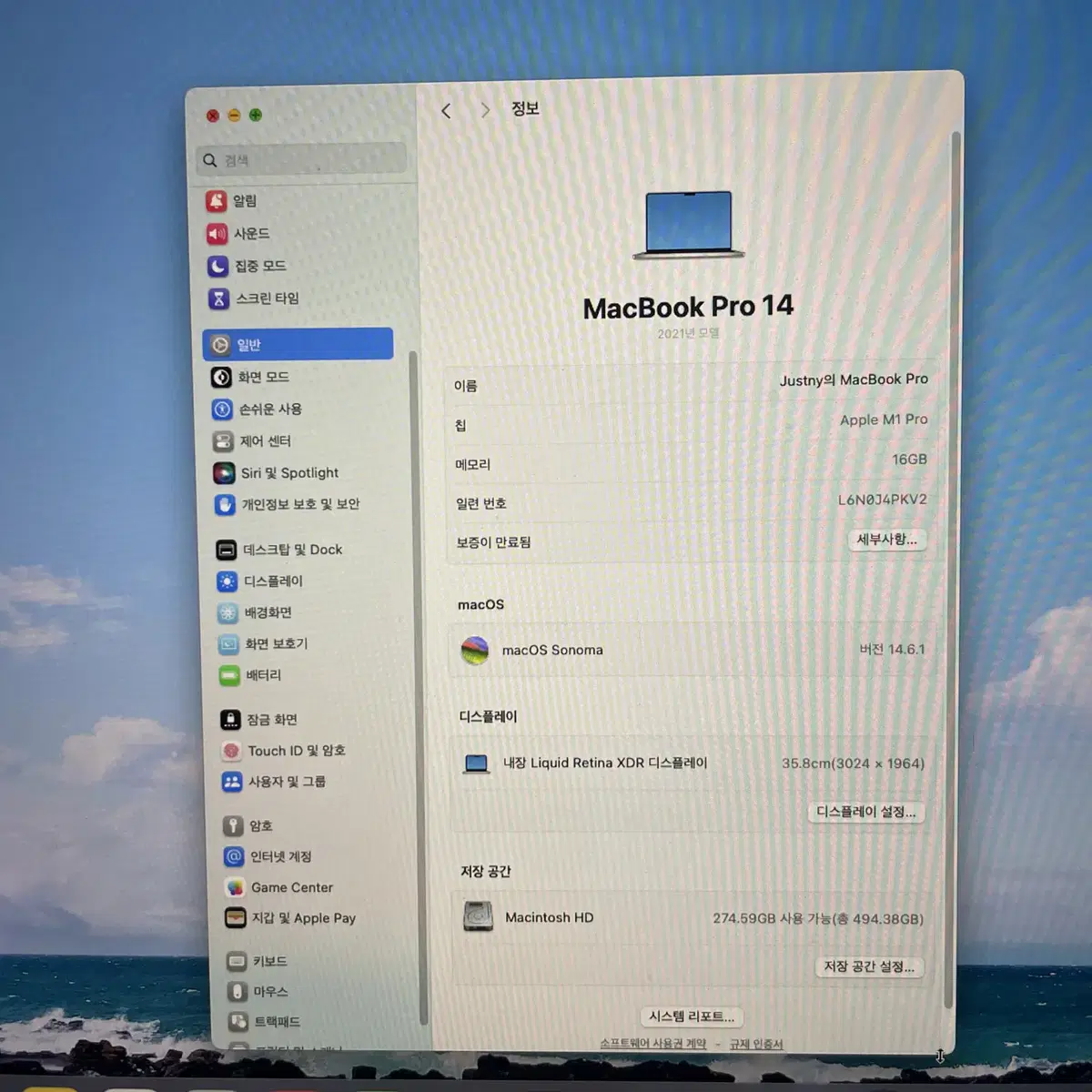Click the chip value Apple M1 Pro
Image resolution: width=1092 pixels, height=1092 pixels.
tap(884, 420)
